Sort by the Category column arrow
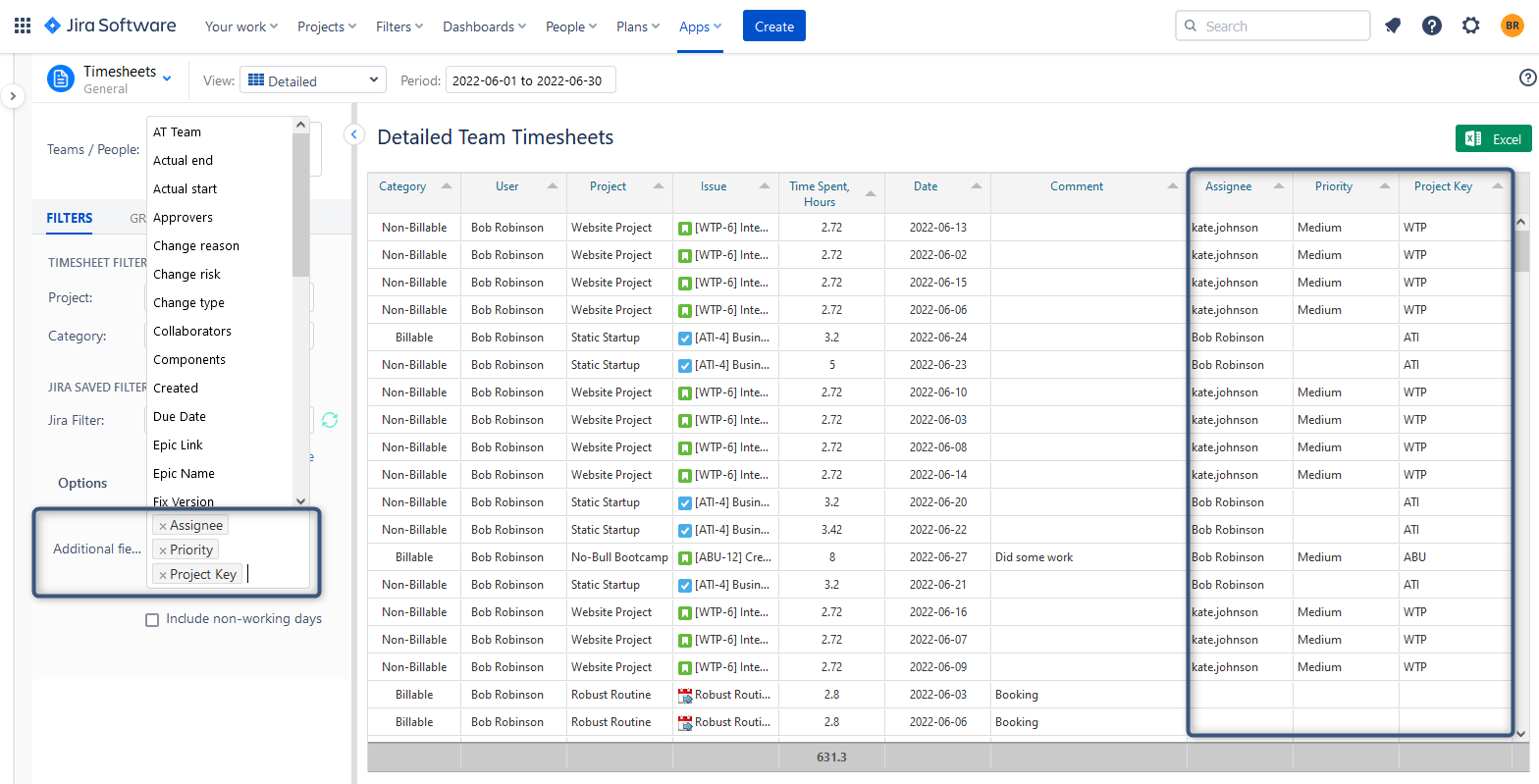Screen dimensions: 1539x784 [x=447, y=186]
